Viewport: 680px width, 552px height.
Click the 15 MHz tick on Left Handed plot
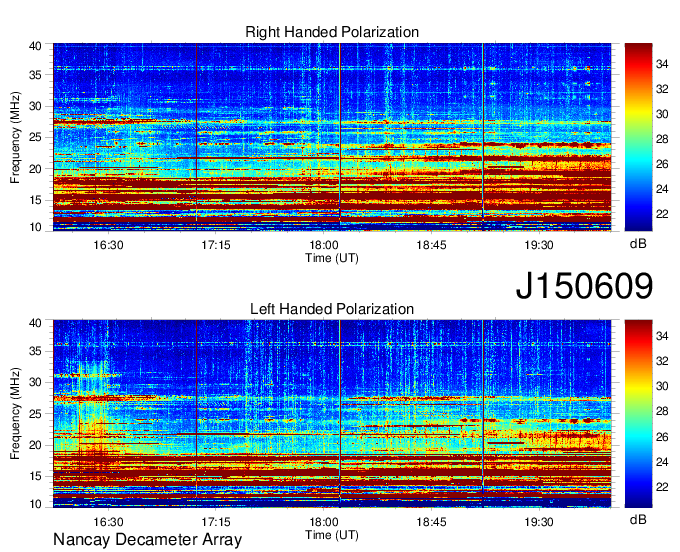click(x=35, y=477)
